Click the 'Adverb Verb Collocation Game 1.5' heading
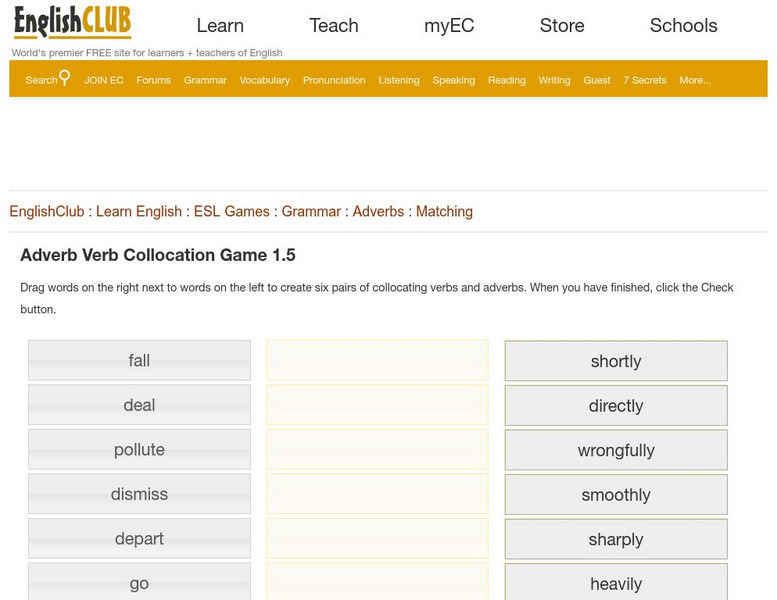Viewport: 777px width, 600px height. click(158, 255)
